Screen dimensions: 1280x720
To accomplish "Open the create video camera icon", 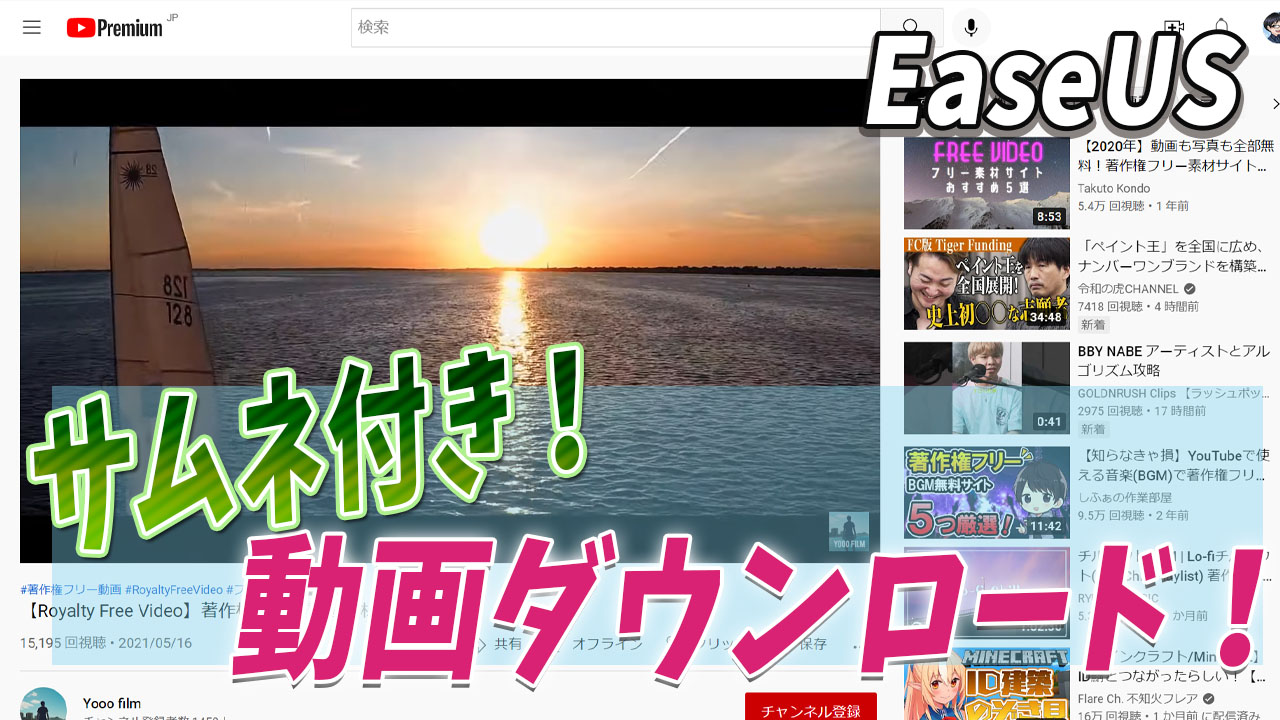I will tap(1174, 27).
